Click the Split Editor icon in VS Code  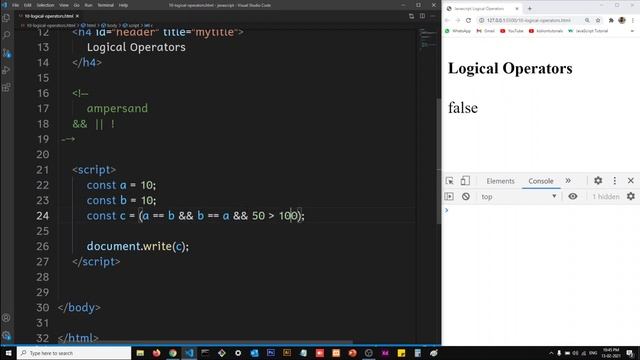(x=422, y=16)
